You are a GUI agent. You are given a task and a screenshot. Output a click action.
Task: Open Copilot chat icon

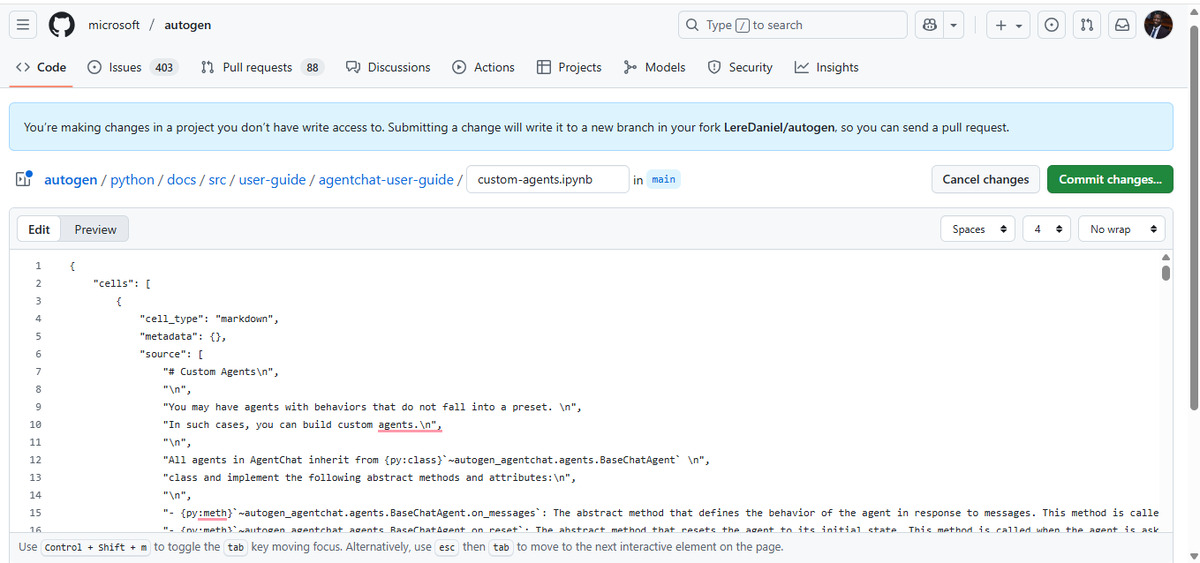pyautogui.click(x=930, y=25)
